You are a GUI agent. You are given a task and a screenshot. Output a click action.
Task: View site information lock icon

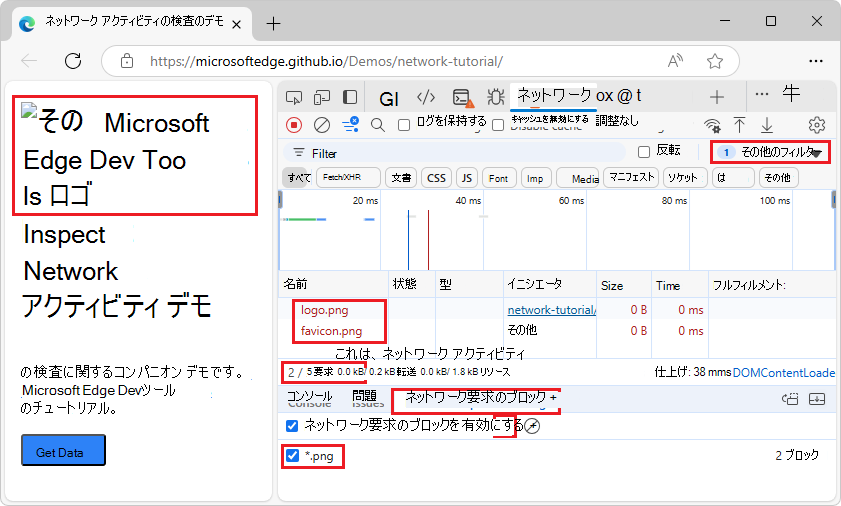coord(127,61)
